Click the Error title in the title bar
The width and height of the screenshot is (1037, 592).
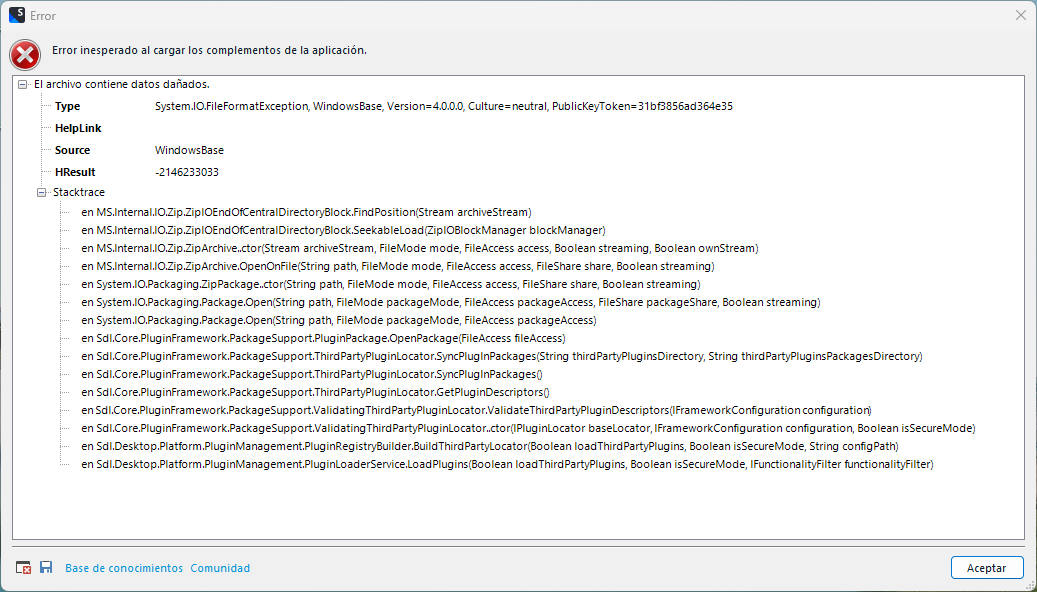tap(43, 15)
